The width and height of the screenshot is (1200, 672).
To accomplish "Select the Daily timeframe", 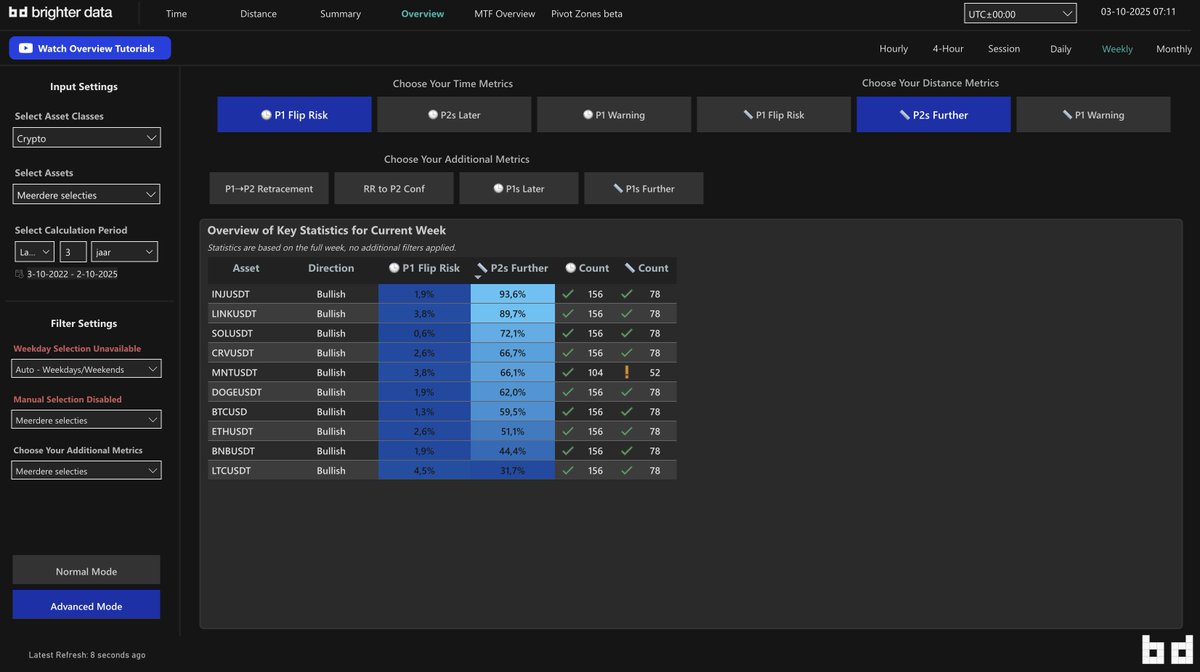I will point(1061,49).
